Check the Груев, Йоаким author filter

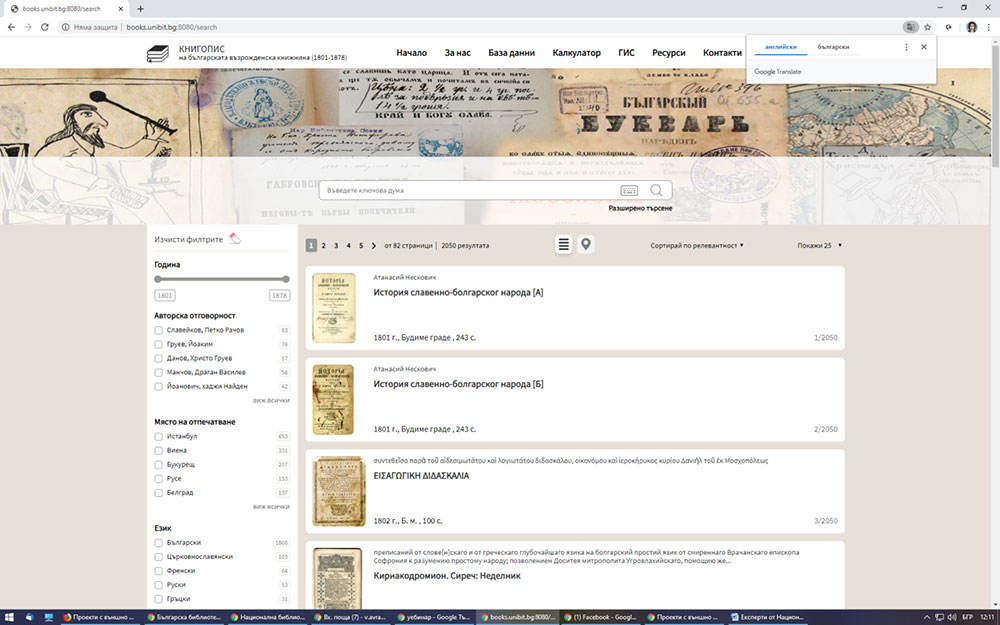[x=158, y=344]
